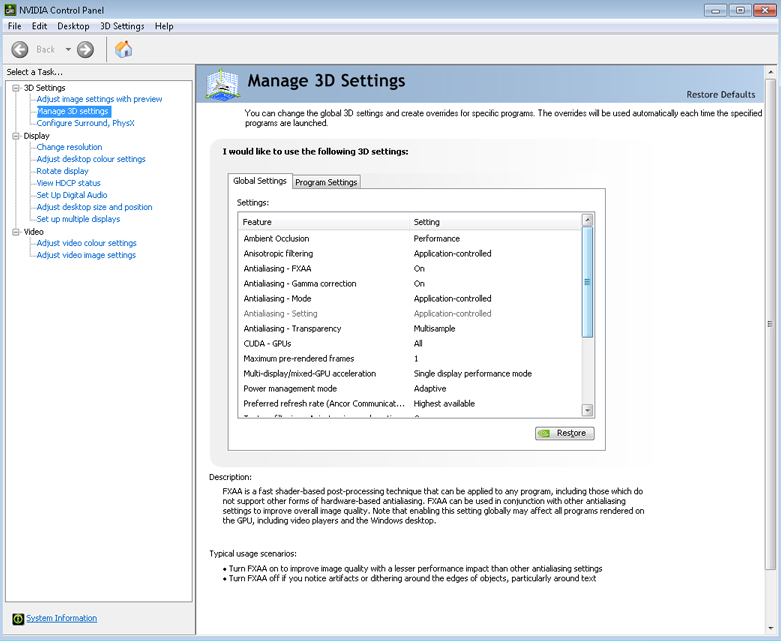This screenshot has height=641, width=781.
Task: Collapse the 3D Settings tree node
Action: click(x=16, y=88)
